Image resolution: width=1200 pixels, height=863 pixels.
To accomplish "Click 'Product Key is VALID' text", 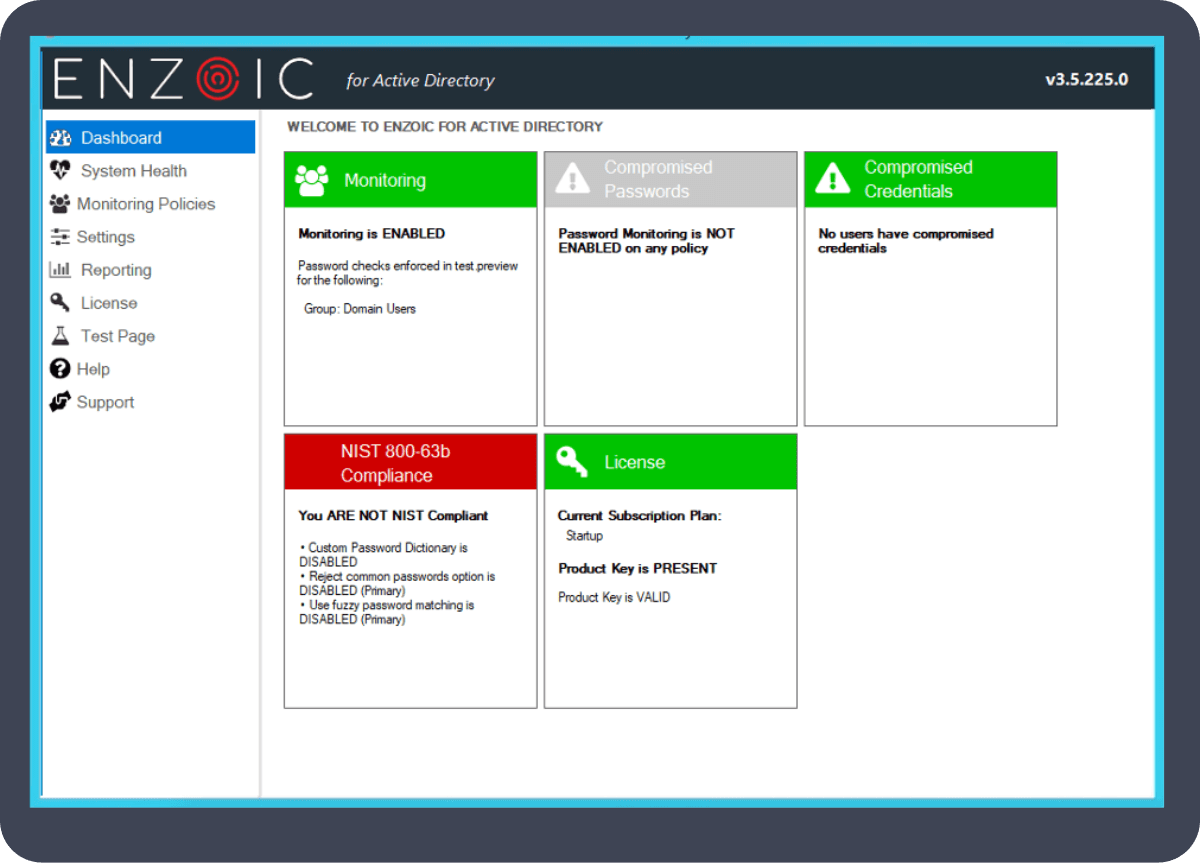I will (x=614, y=597).
